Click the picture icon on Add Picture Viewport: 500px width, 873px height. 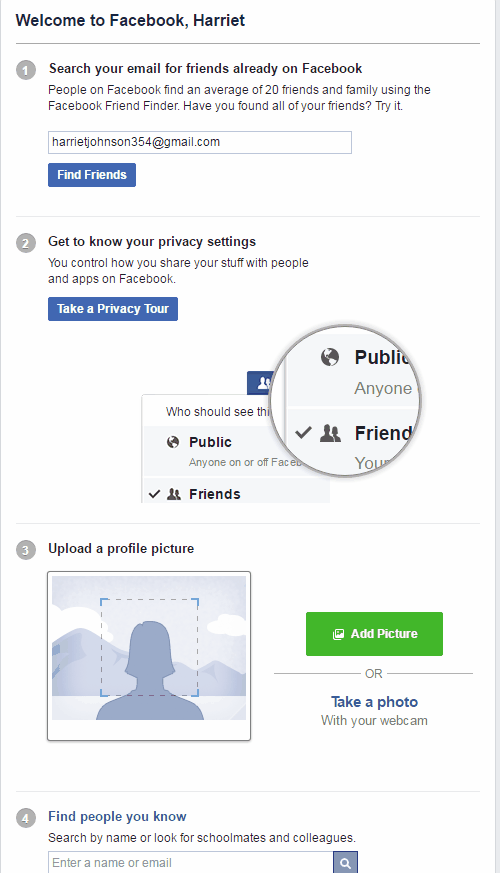click(x=338, y=634)
